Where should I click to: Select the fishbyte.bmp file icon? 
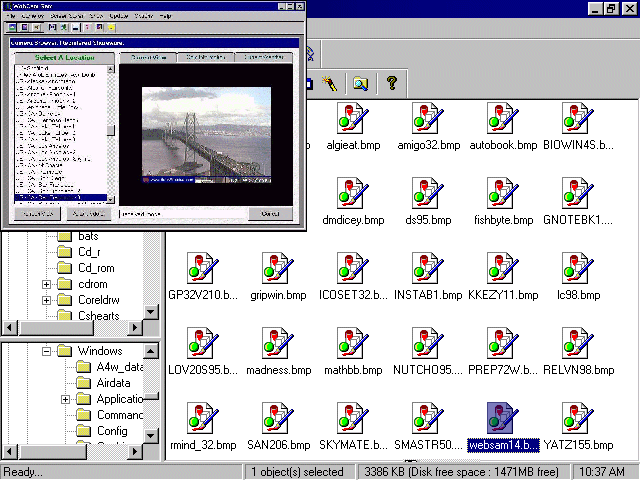coord(500,195)
